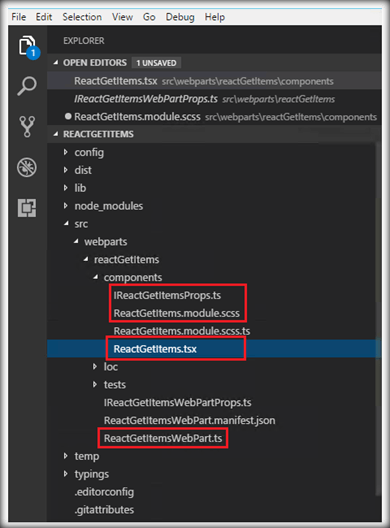This screenshot has width=390, height=528.
Task: Open the Edit menu
Action: coord(44,17)
